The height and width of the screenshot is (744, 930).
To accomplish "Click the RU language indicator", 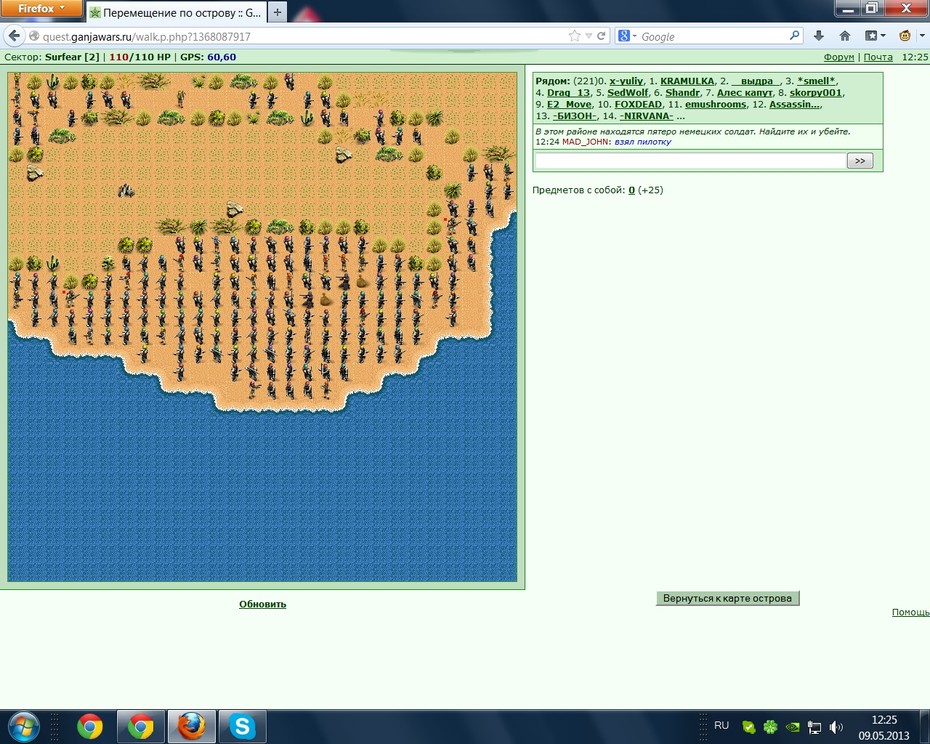I will [x=721, y=726].
